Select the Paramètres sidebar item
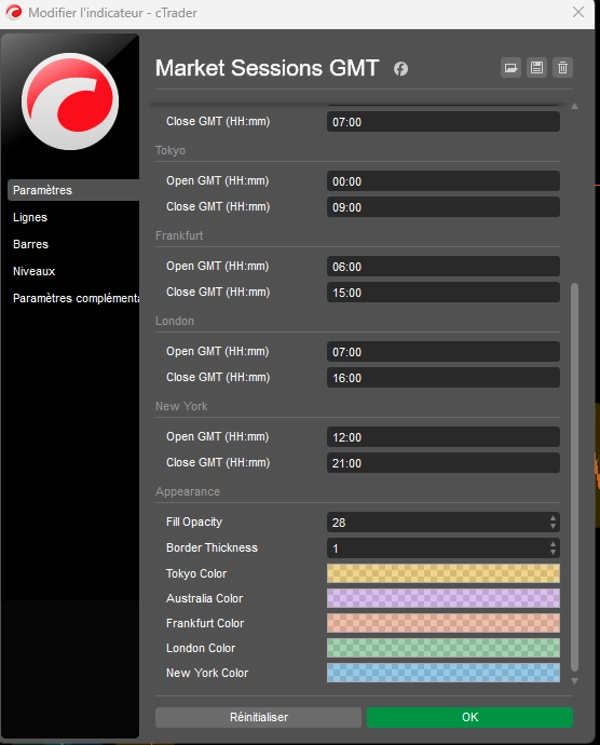The height and width of the screenshot is (745, 600). 74,190
